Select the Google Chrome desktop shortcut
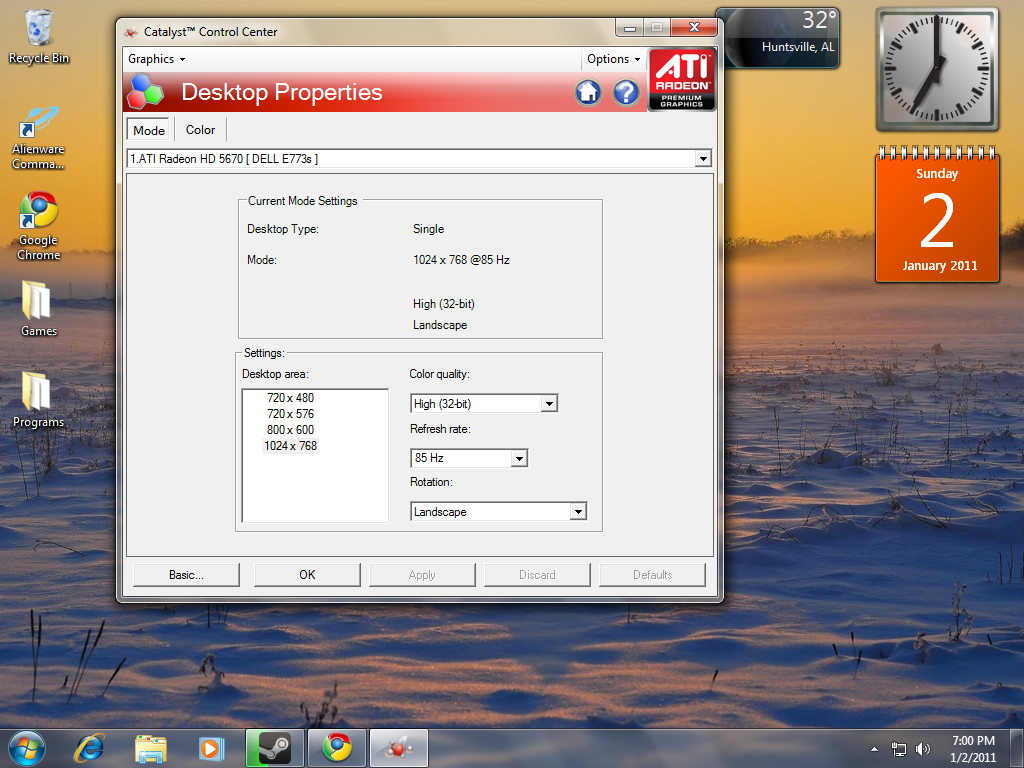Image resolution: width=1024 pixels, height=768 pixels. click(39, 227)
